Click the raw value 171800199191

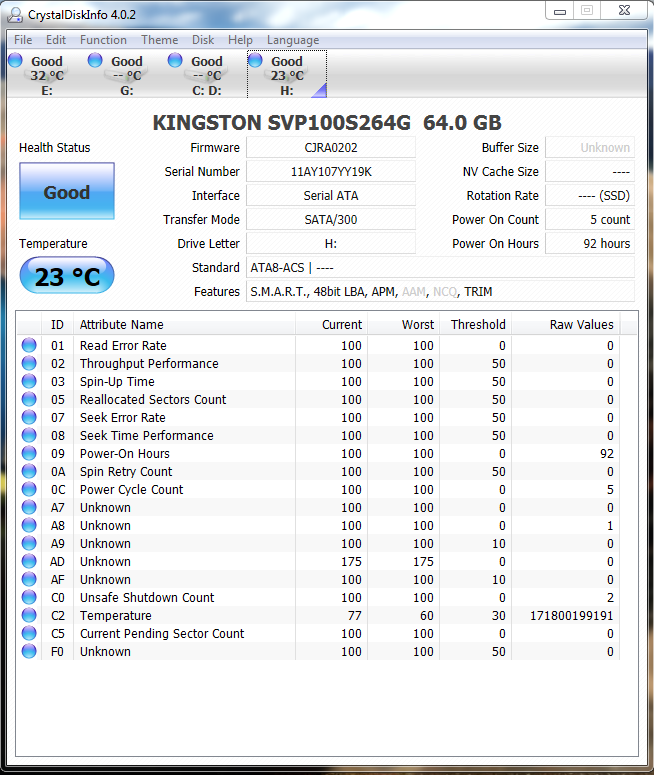click(x=571, y=615)
